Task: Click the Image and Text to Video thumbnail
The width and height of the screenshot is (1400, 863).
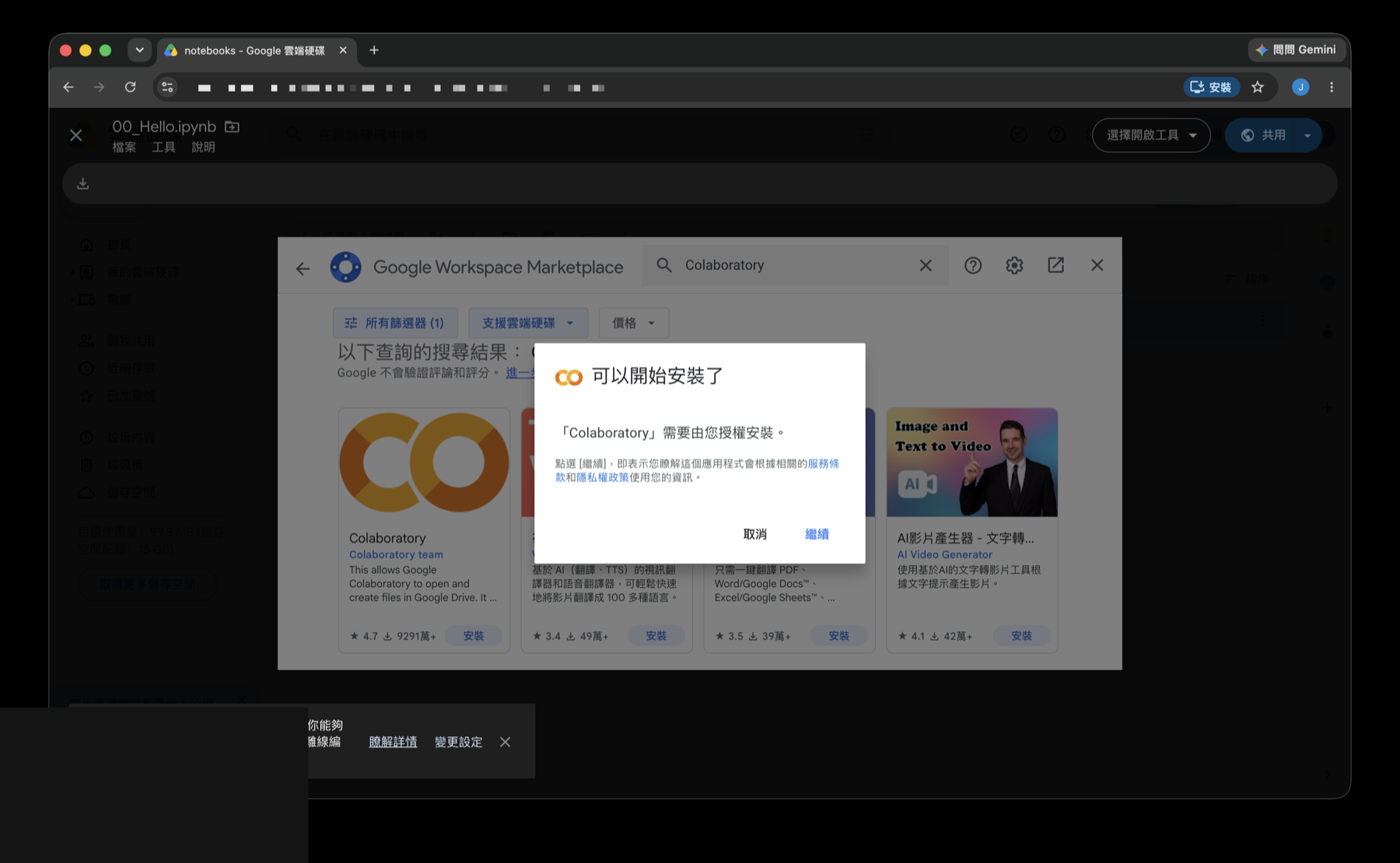Action: (x=972, y=462)
